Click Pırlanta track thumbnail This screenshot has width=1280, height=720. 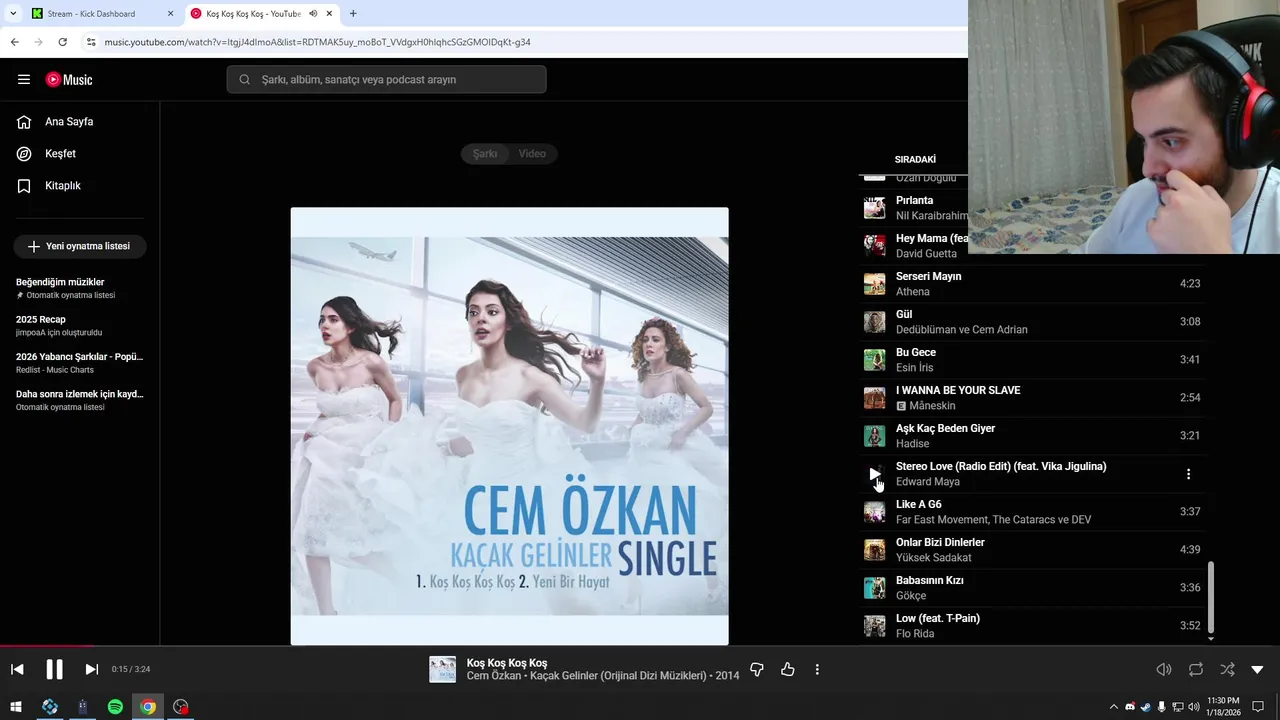tap(875, 208)
